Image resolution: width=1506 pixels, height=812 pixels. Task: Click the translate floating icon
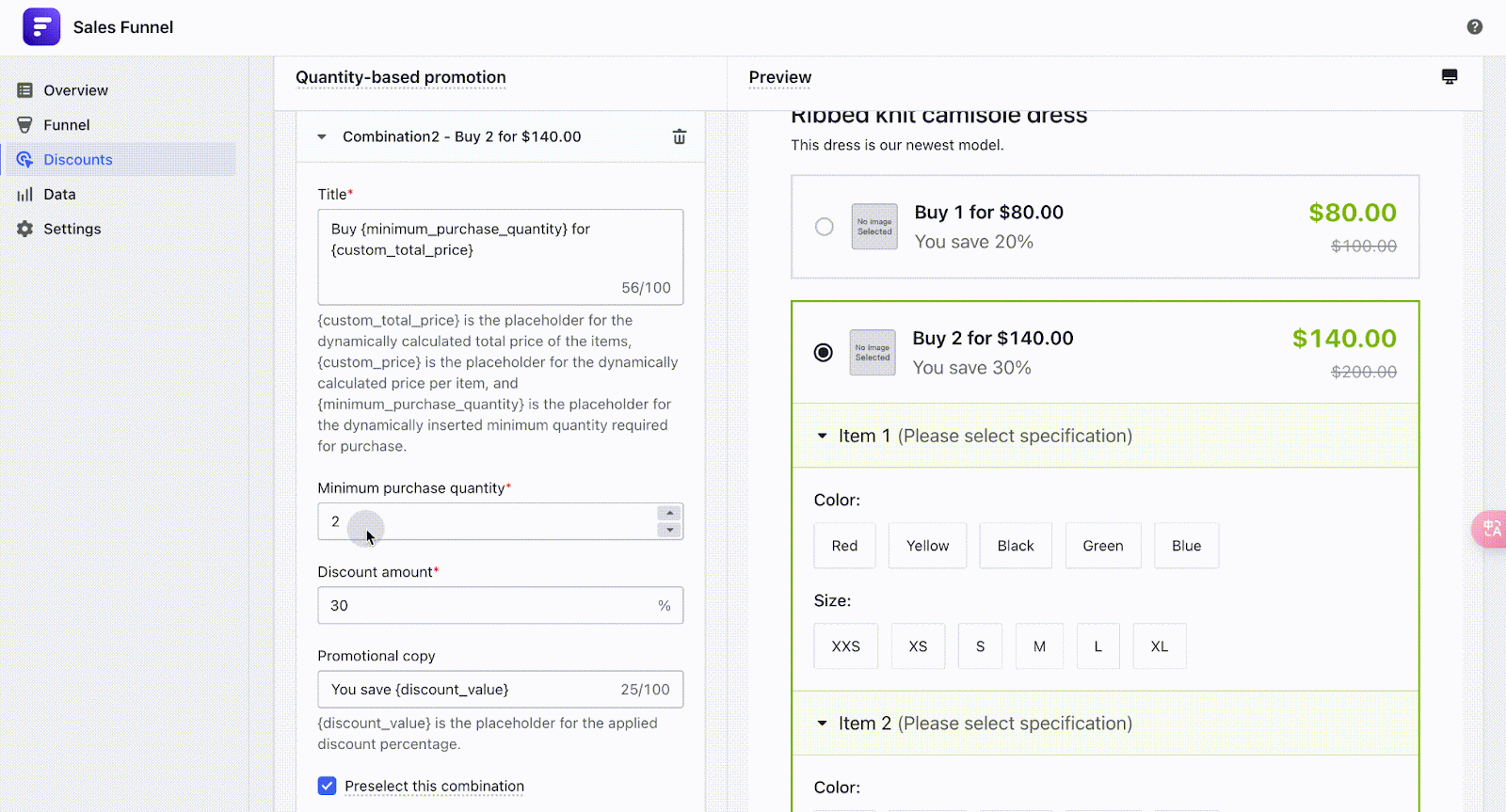click(1491, 529)
